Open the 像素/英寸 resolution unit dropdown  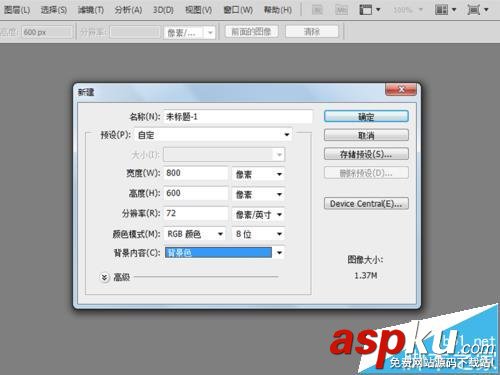[259, 215]
